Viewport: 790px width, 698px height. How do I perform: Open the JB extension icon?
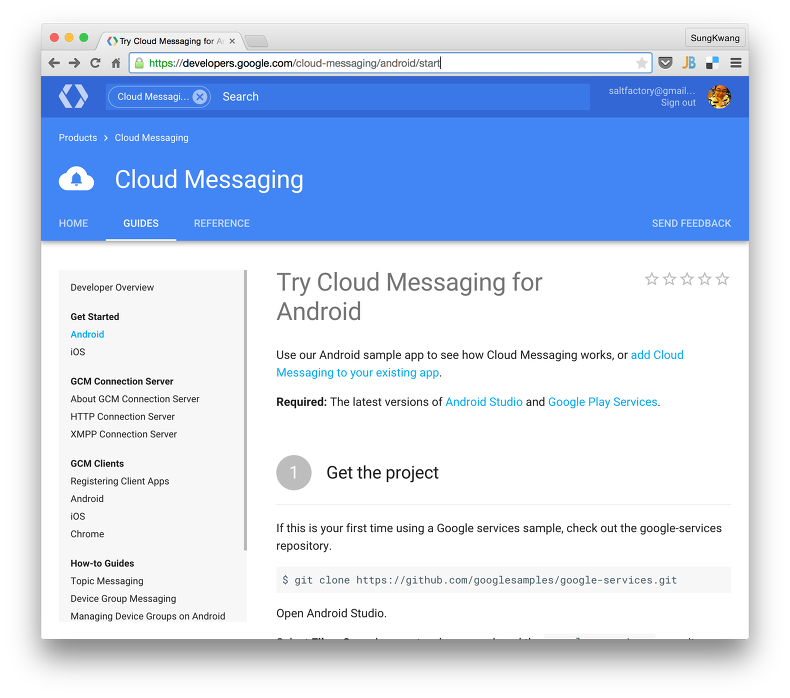coord(689,63)
